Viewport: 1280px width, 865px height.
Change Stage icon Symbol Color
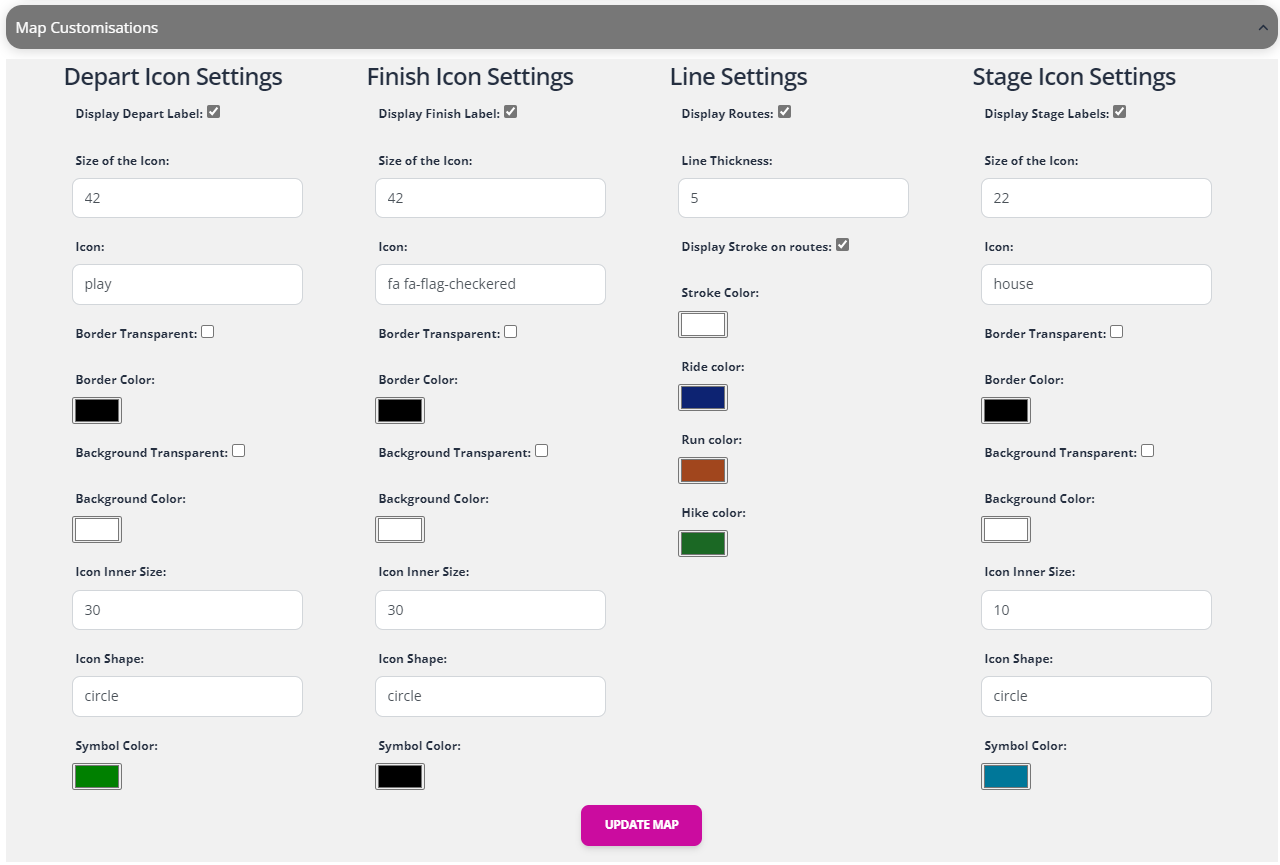click(1006, 776)
